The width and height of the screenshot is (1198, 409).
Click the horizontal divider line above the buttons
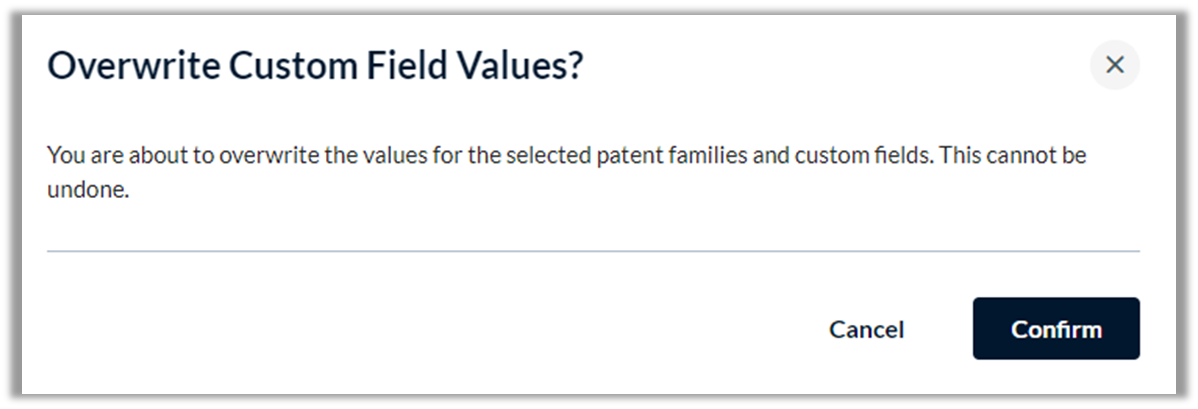click(x=593, y=251)
